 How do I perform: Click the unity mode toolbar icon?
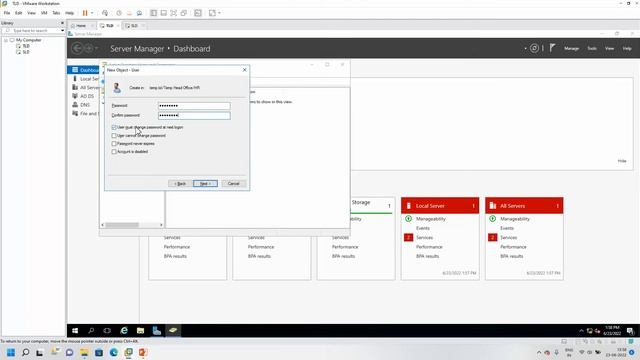pyautogui.click(x=184, y=13)
